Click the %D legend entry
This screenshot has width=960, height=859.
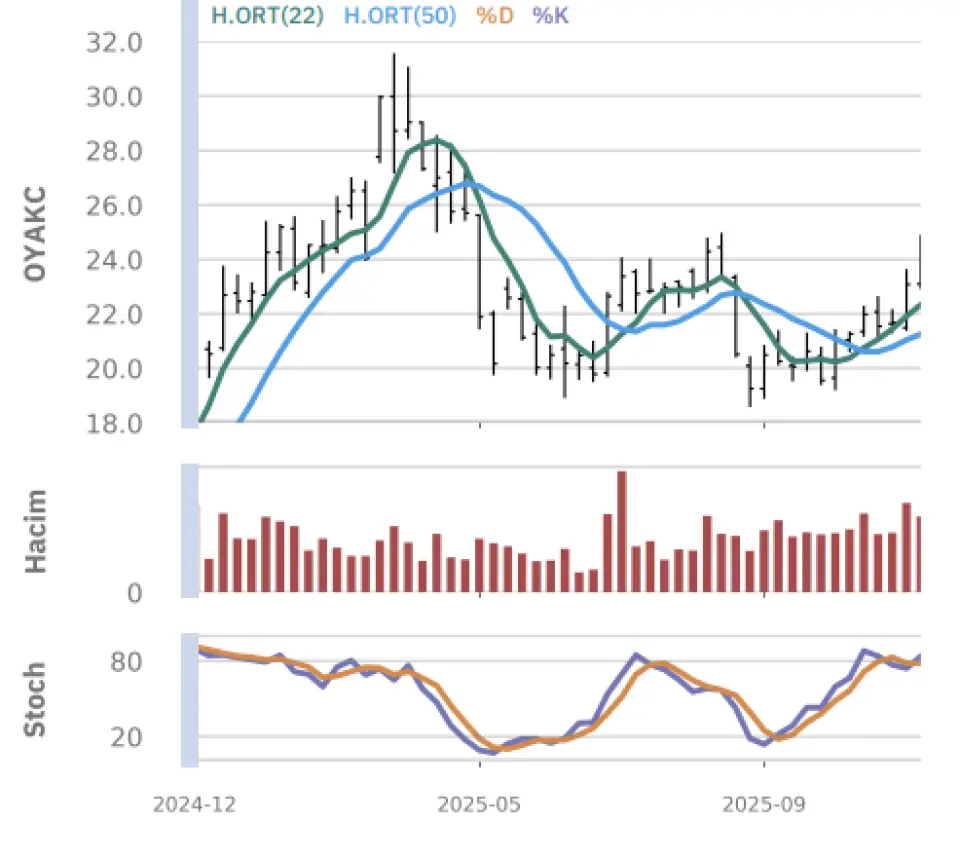pyautogui.click(x=494, y=15)
